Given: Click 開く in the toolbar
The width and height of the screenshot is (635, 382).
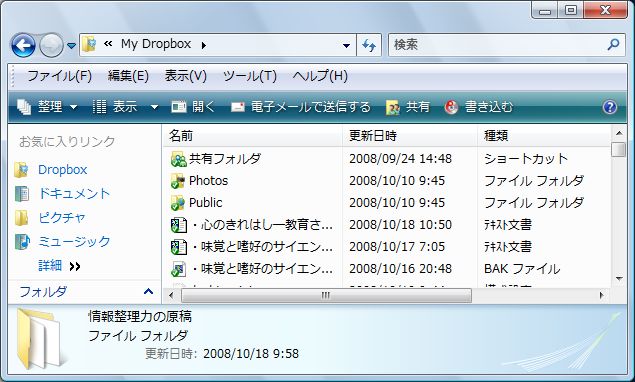Looking at the screenshot, I should click(x=193, y=107).
